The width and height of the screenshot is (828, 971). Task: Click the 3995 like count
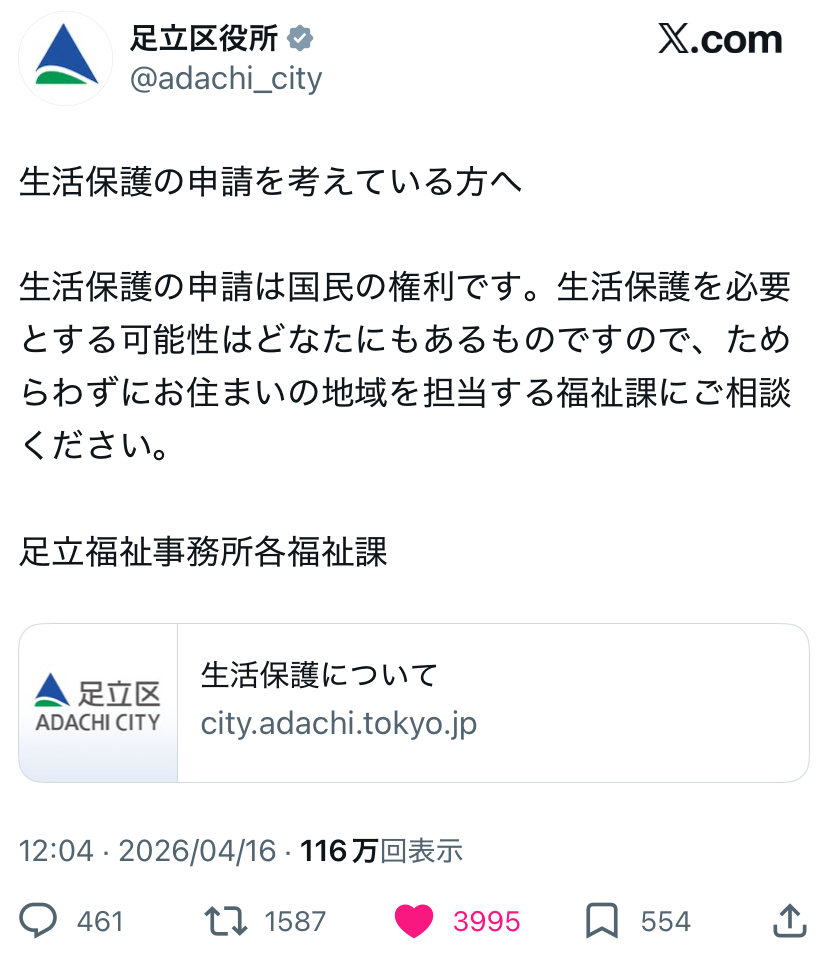(487, 921)
